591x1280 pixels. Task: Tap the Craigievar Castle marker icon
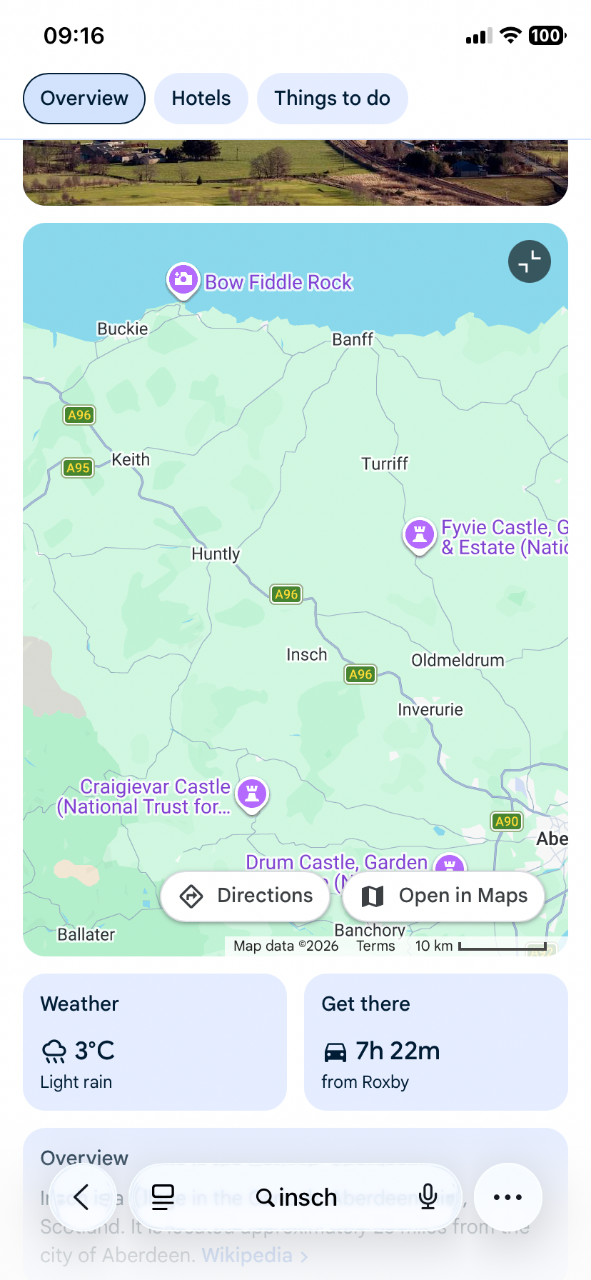pyautogui.click(x=252, y=796)
